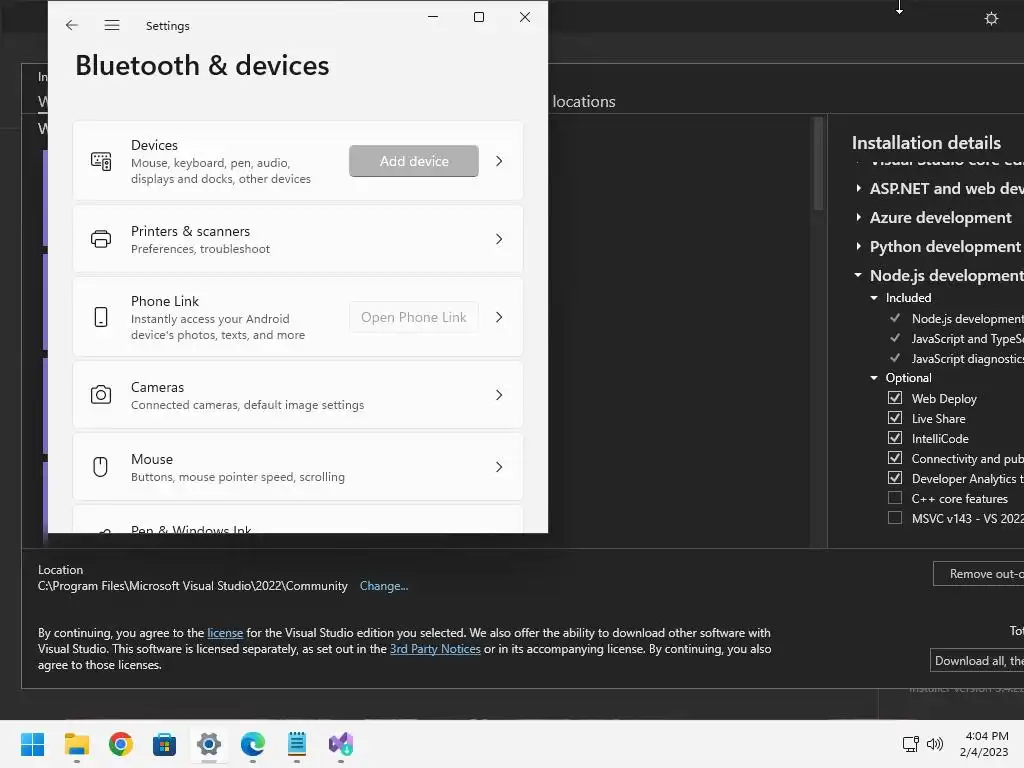Open the license link
1024x768 pixels.
[x=225, y=633]
